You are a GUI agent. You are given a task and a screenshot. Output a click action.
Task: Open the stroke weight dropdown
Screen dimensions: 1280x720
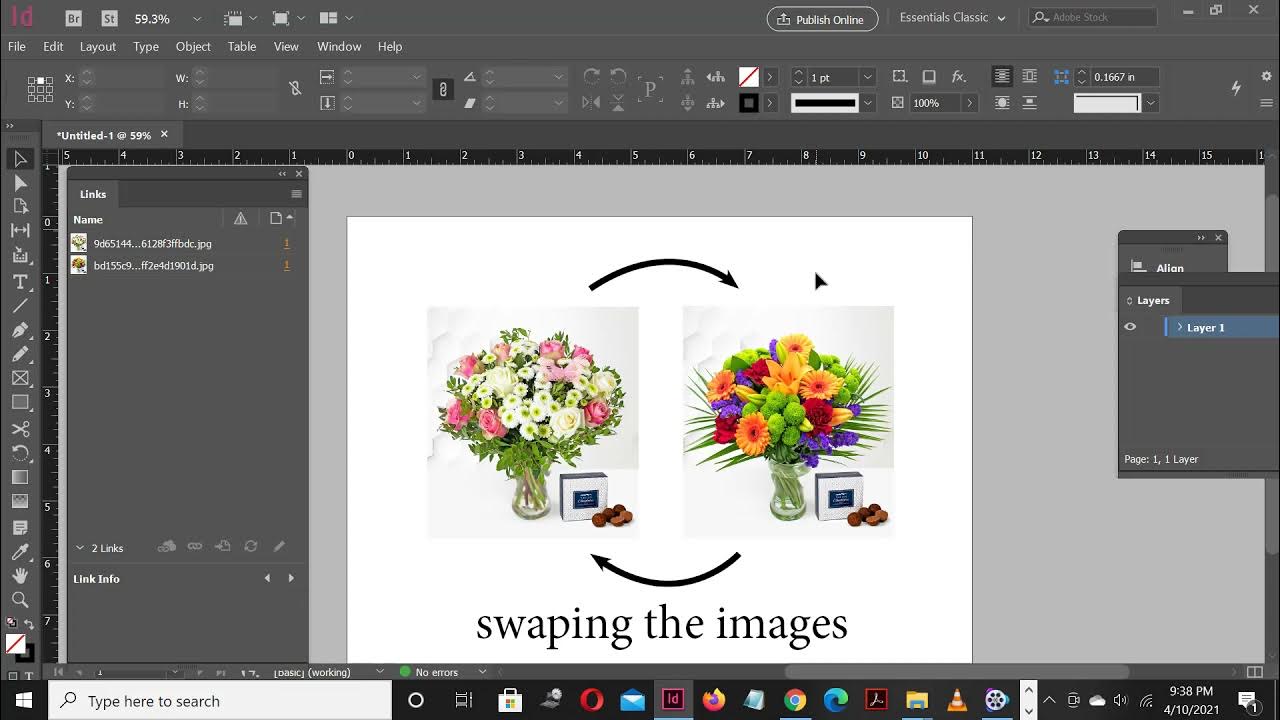(867, 77)
